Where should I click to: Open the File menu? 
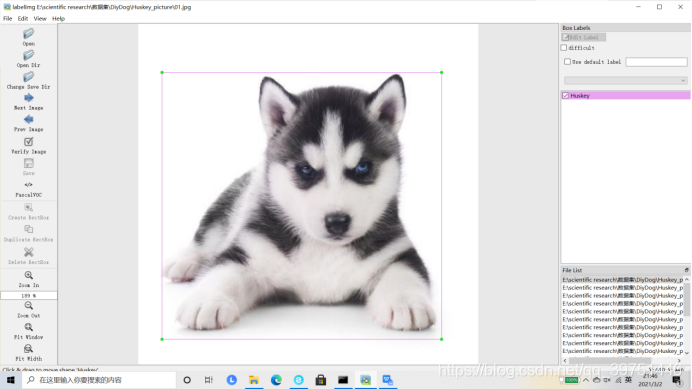[x=8, y=19]
